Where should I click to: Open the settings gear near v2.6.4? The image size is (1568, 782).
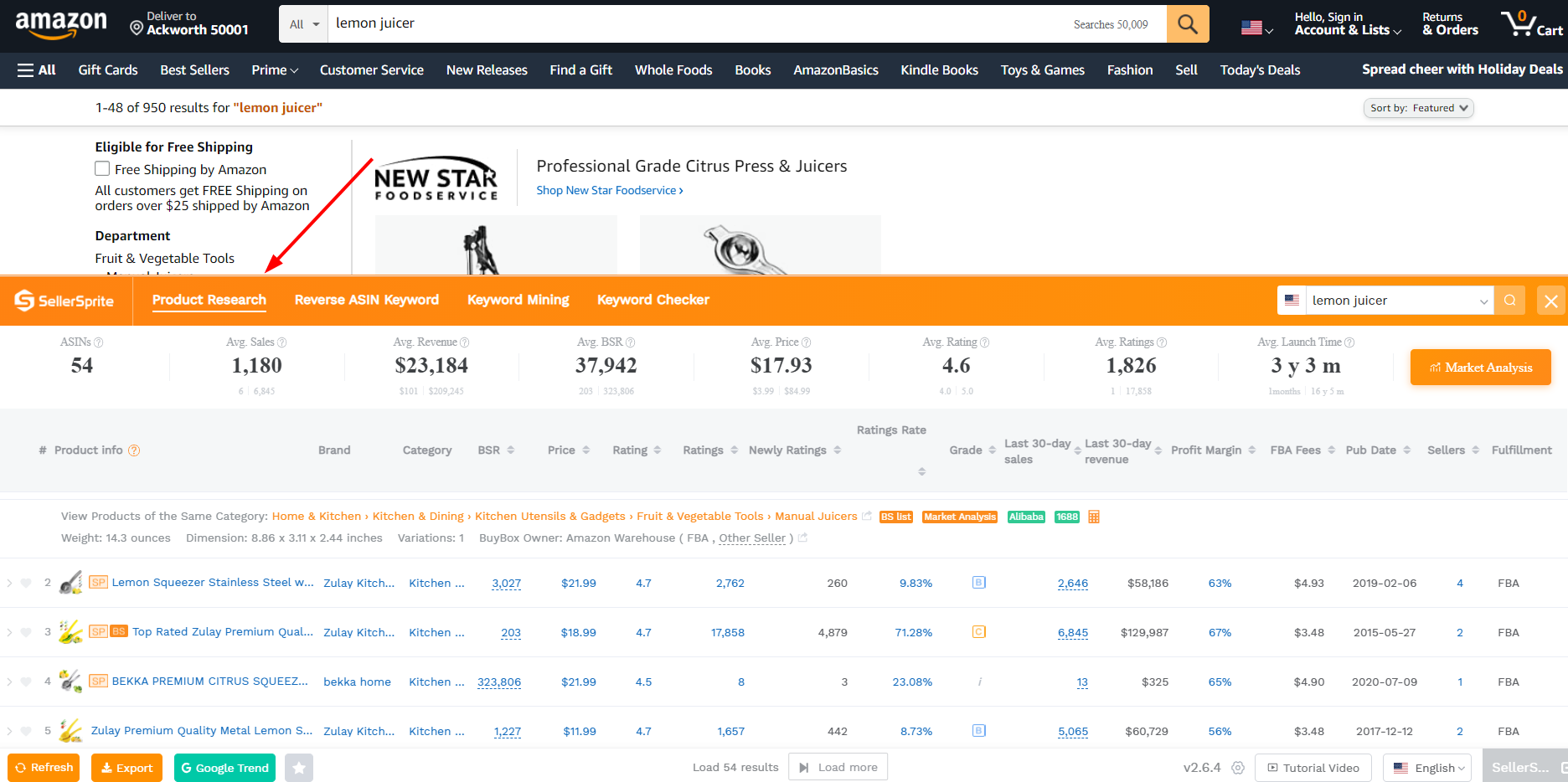click(1238, 768)
